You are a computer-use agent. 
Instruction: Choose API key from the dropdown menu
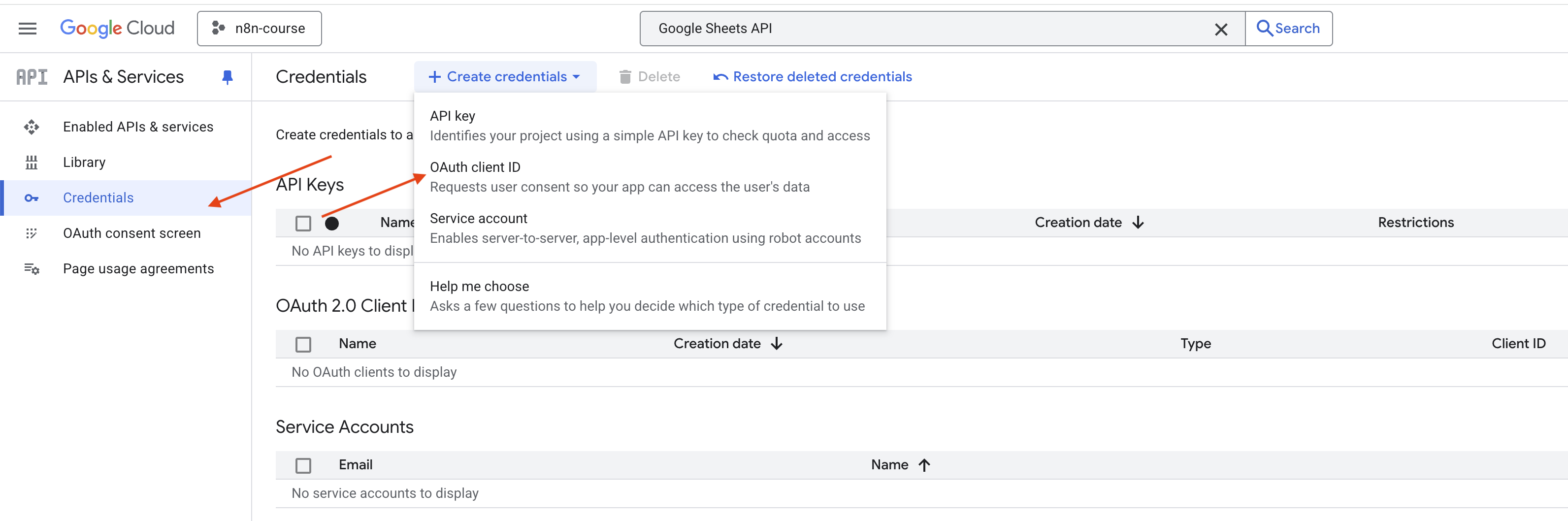pos(650,126)
